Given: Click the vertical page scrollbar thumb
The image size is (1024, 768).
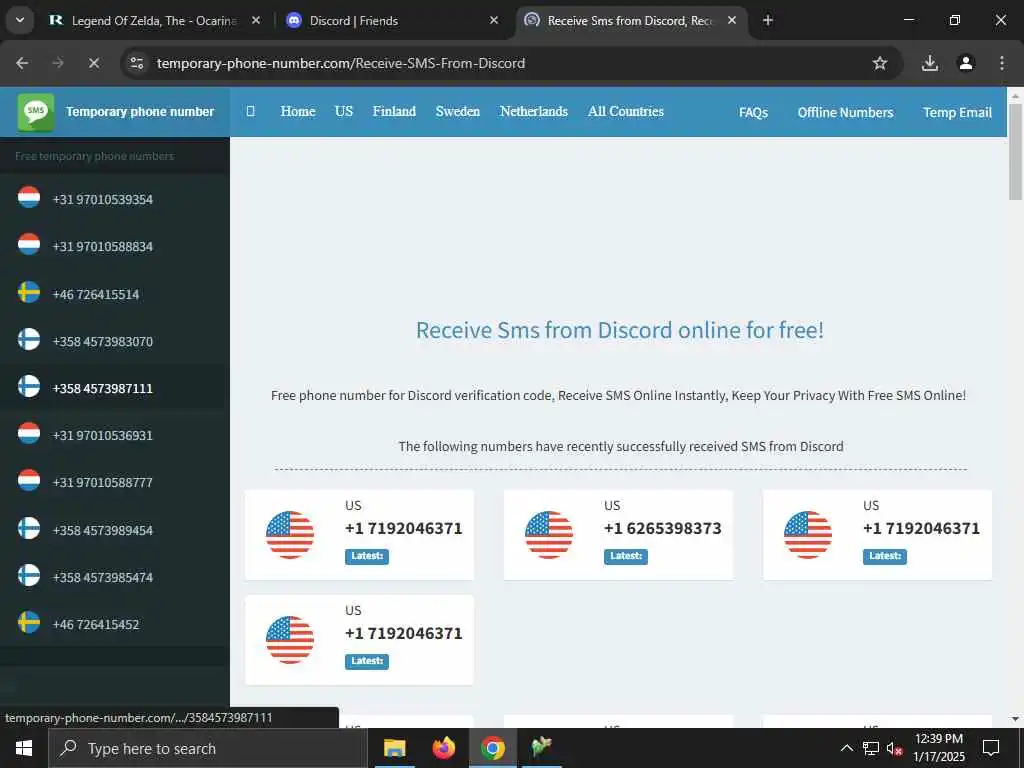Looking at the screenshot, I should coord(1015,152).
